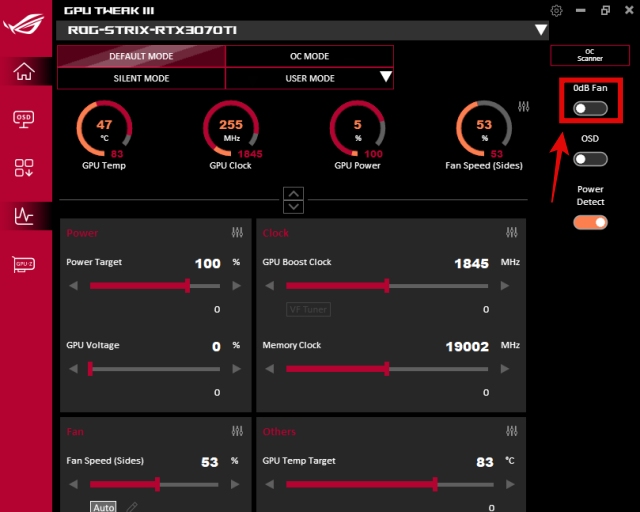Click the GPU Temp gauge

coord(104,129)
